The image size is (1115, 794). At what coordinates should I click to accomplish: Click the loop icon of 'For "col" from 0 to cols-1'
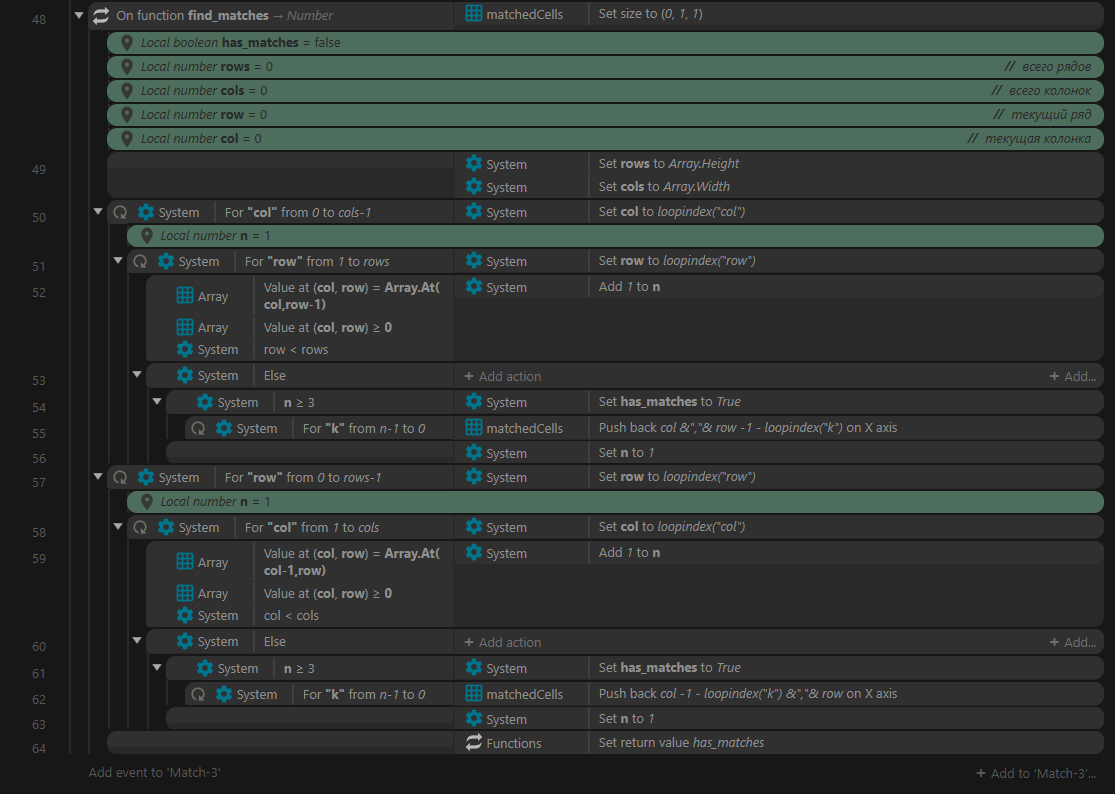120,212
